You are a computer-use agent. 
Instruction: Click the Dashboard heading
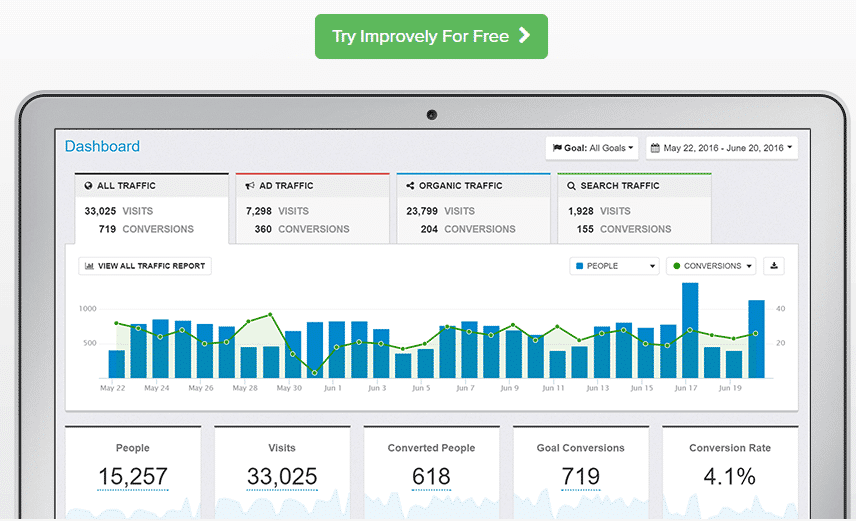click(x=102, y=146)
